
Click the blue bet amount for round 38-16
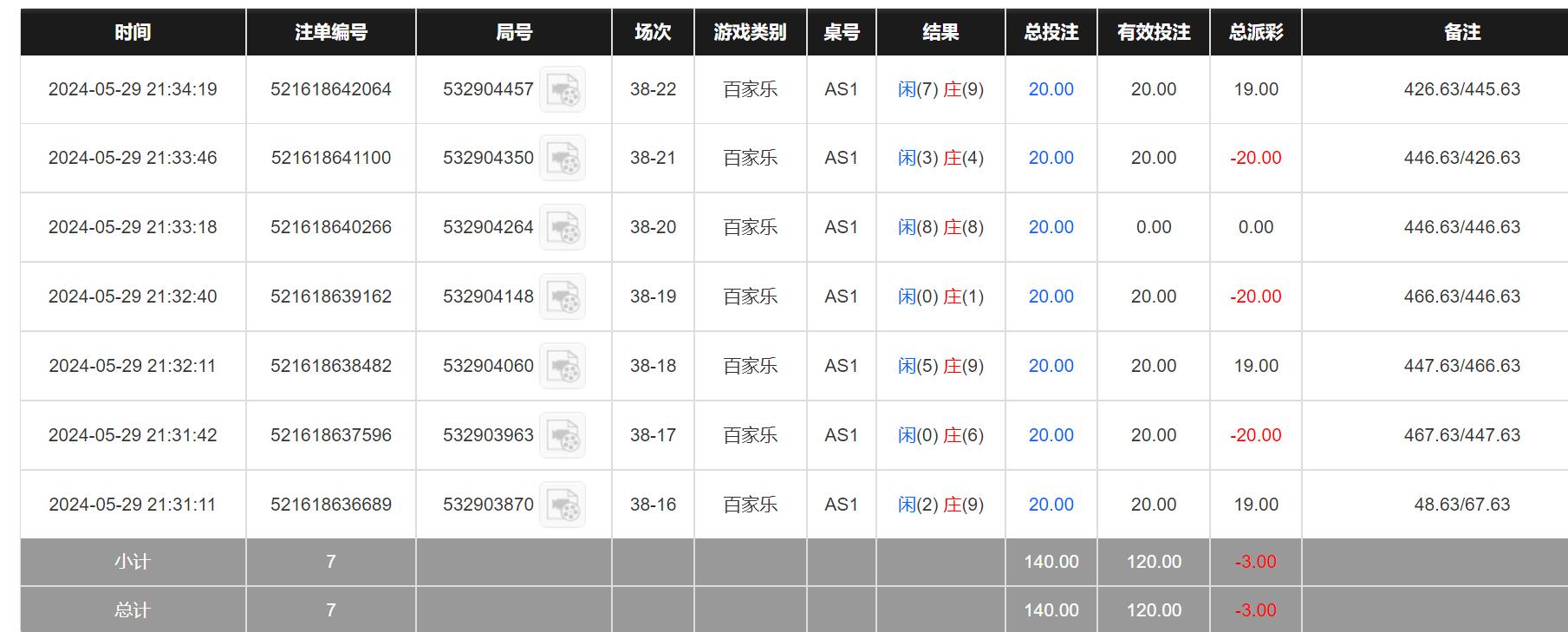click(1050, 505)
